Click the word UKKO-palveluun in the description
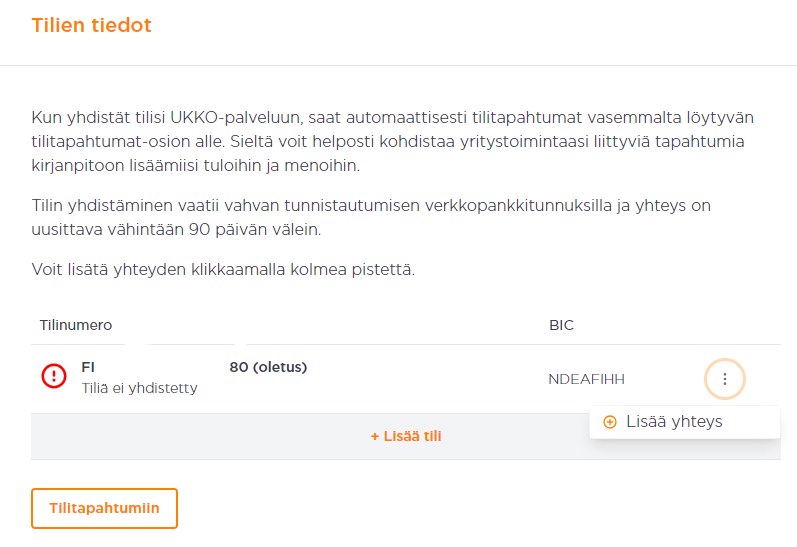This screenshot has width=797, height=547. (x=236, y=117)
